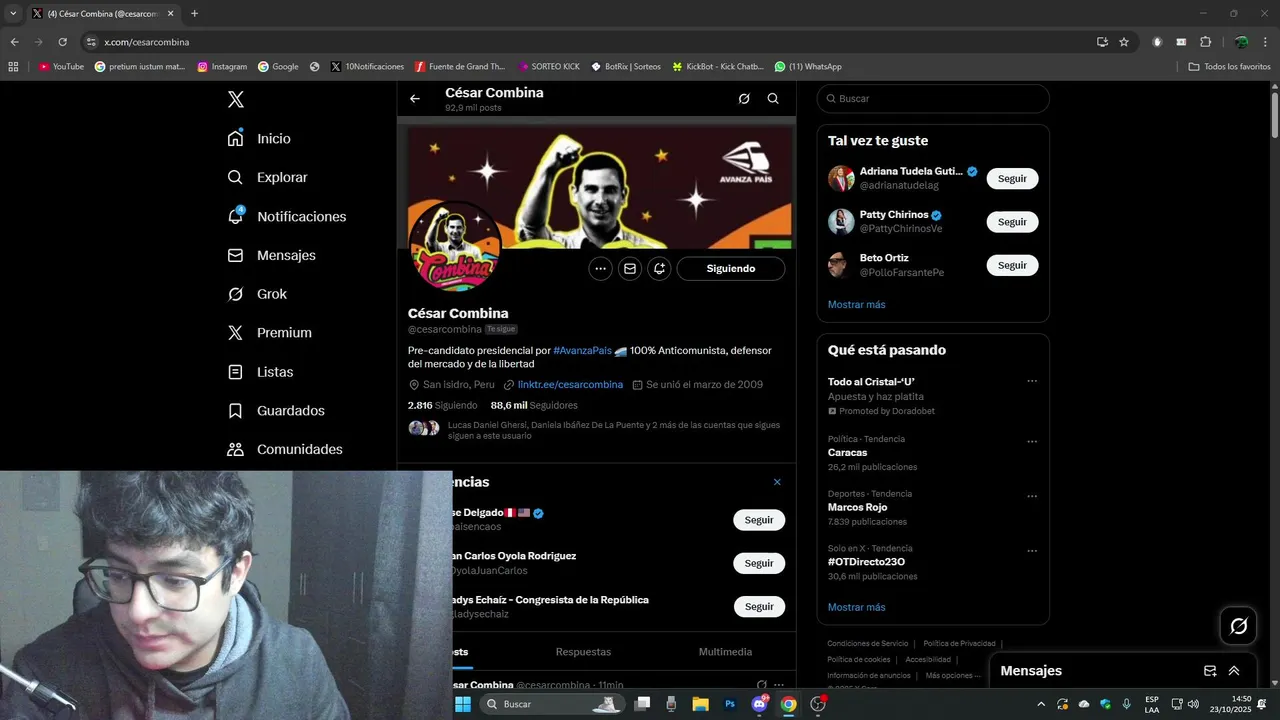1280x720 pixels.
Task: Open Condiciones de Servicio footer link
Action: pyautogui.click(x=867, y=643)
